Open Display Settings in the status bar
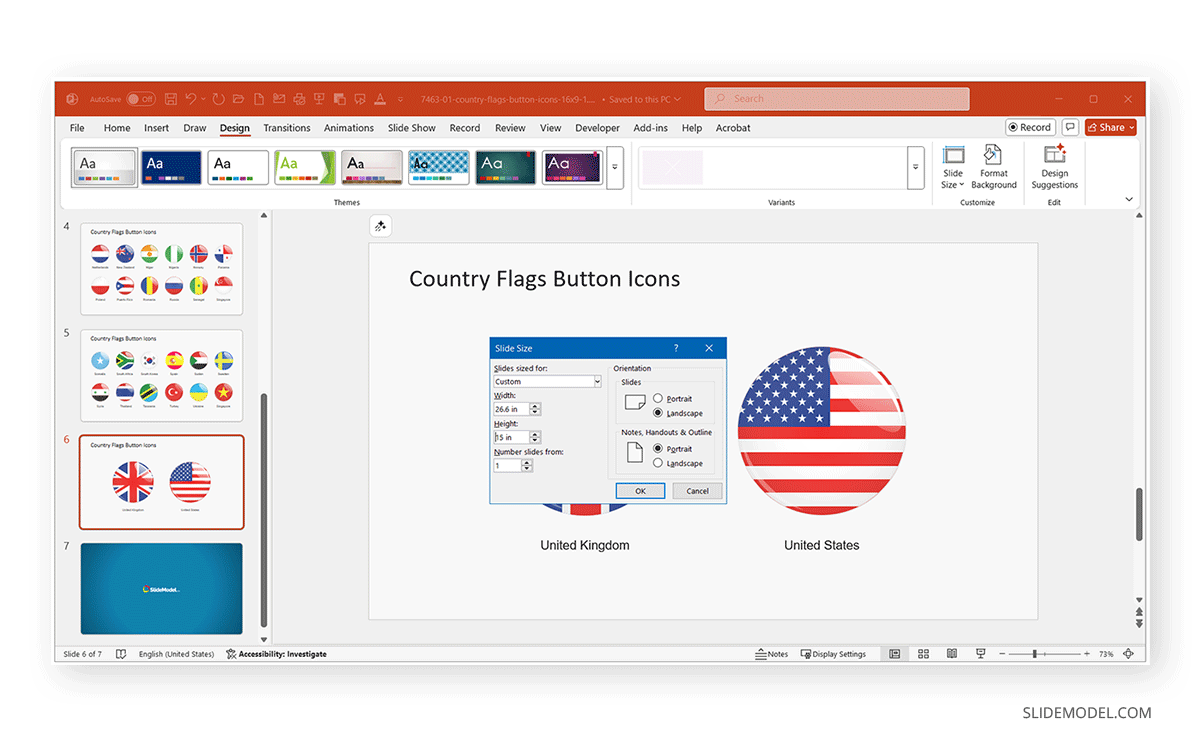 click(x=834, y=653)
